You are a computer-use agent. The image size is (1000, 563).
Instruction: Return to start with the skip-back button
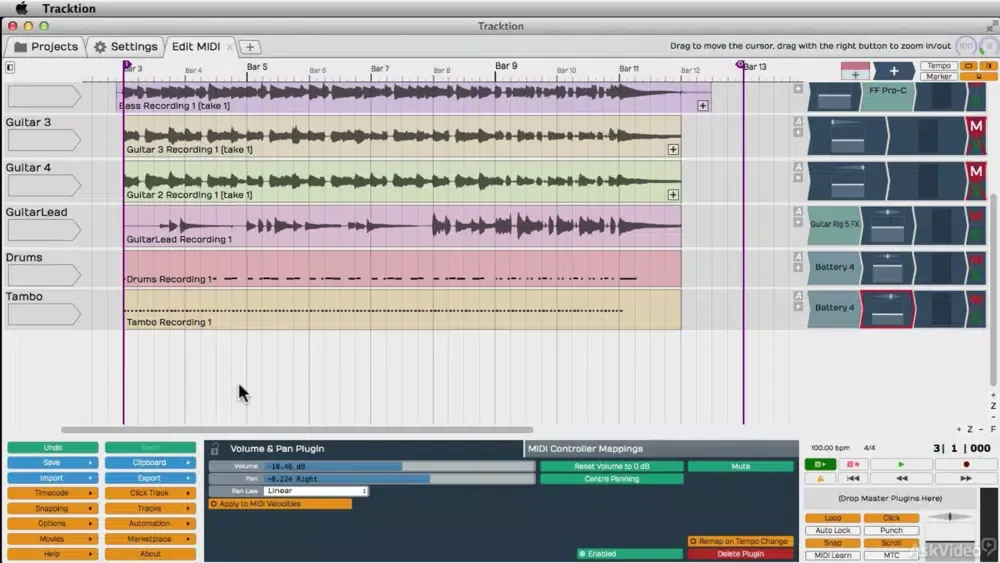tap(853, 478)
